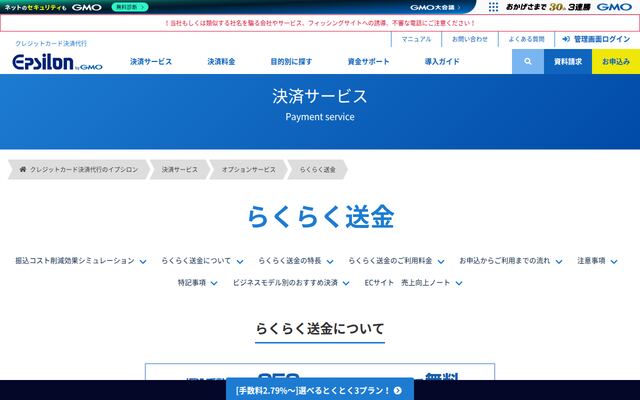Jump to ECサイト 売上向上ノート section
This screenshot has height=400, width=640.
(413, 282)
